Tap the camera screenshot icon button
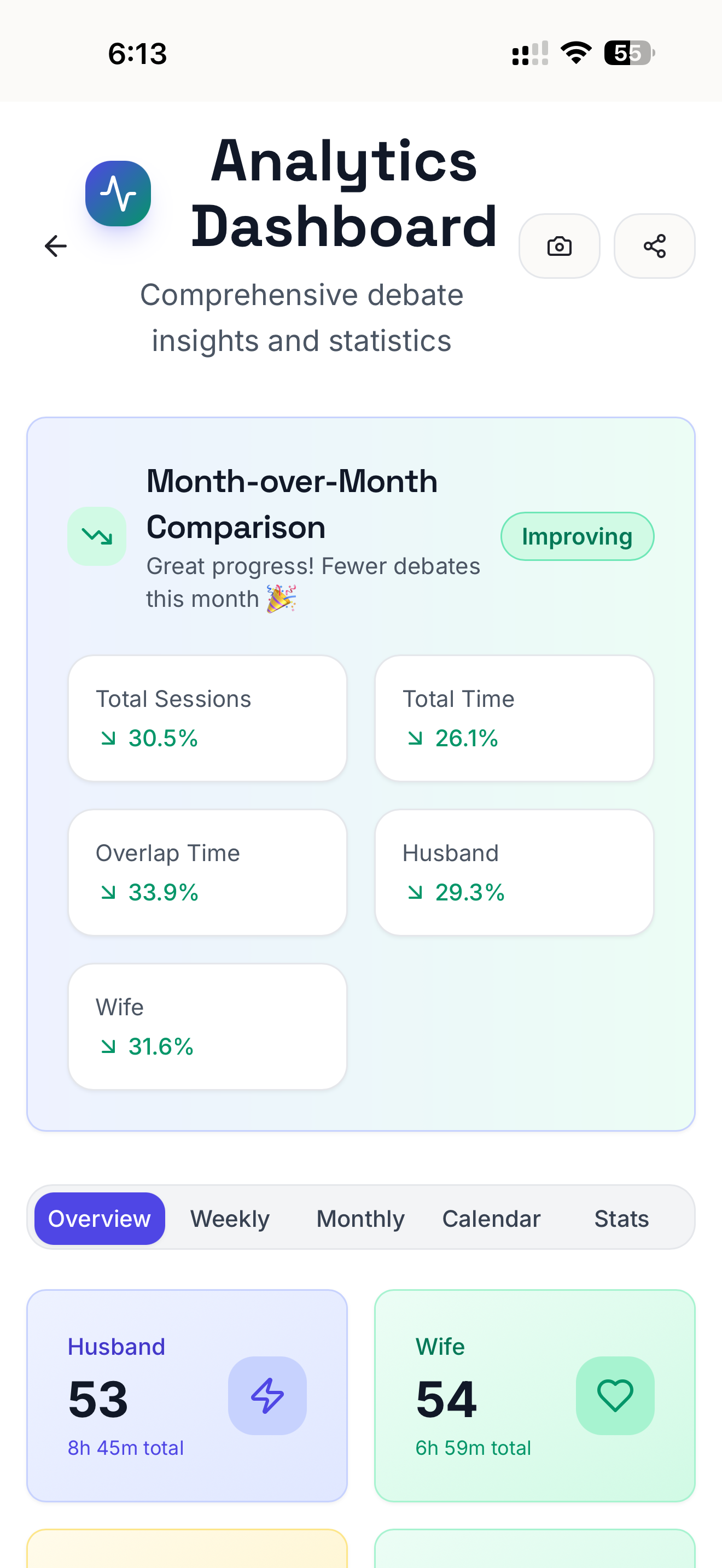The width and height of the screenshot is (722, 1568). [559, 246]
